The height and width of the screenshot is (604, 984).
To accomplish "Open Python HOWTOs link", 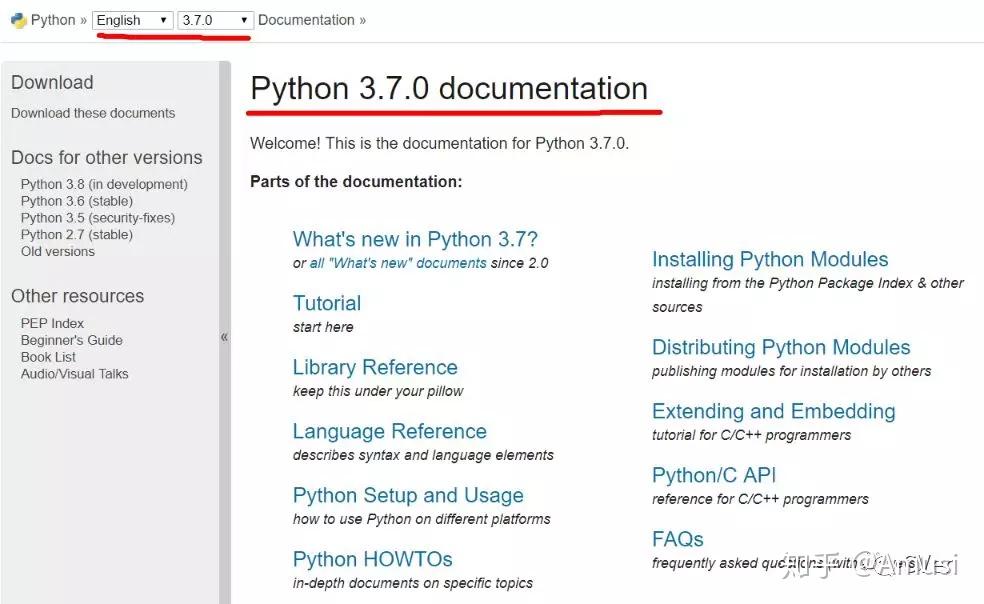I will 372,559.
